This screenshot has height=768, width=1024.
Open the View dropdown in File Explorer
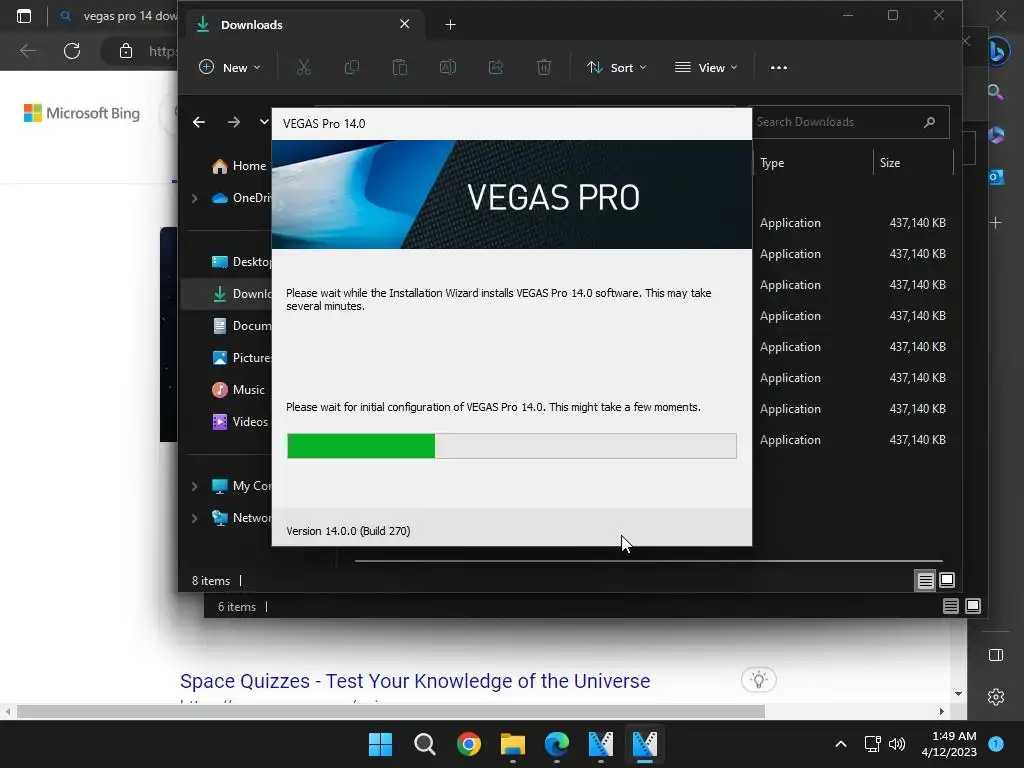point(706,67)
